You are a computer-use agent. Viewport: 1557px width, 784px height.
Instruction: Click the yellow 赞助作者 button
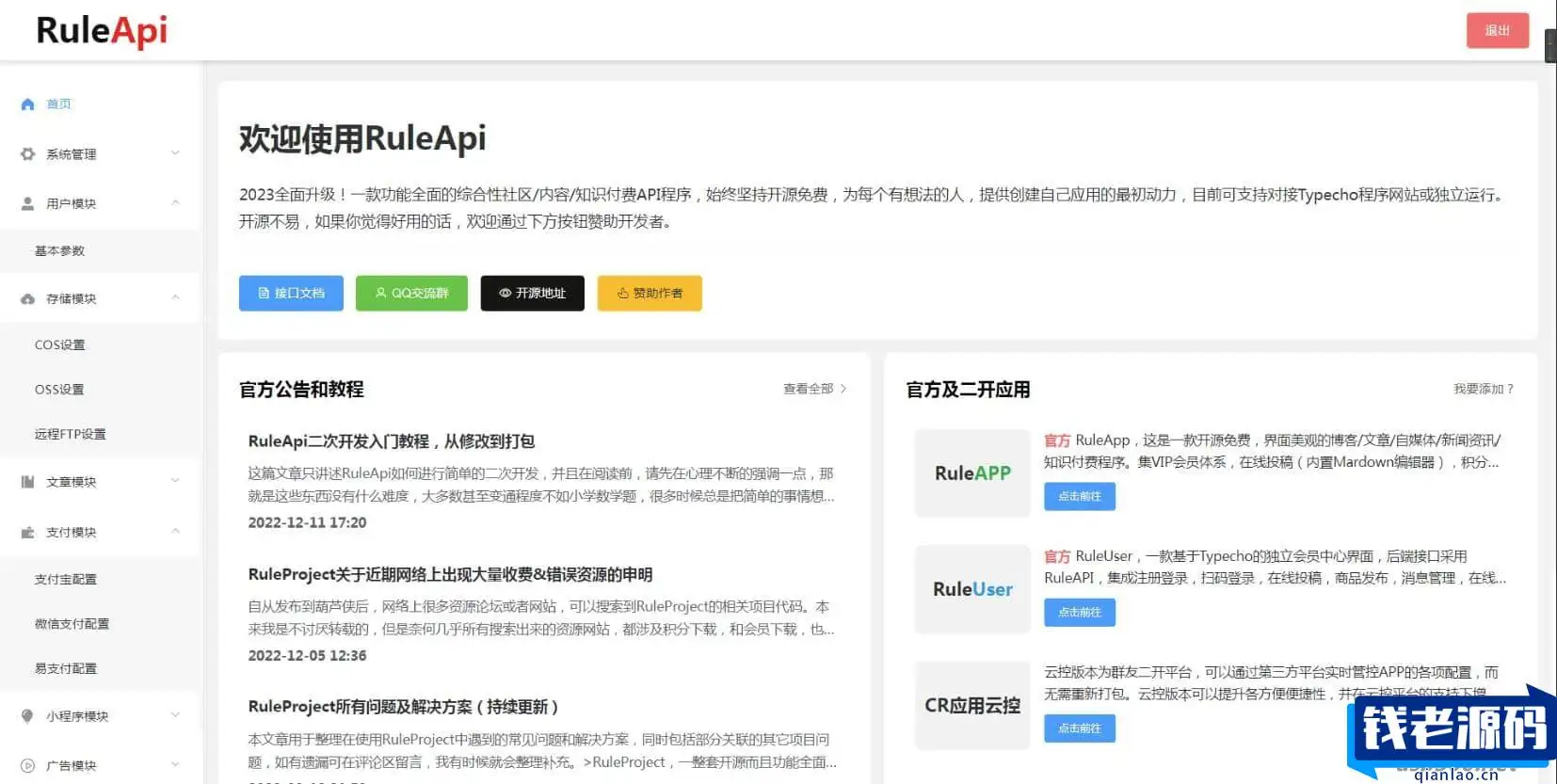click(x=650, y=293)
